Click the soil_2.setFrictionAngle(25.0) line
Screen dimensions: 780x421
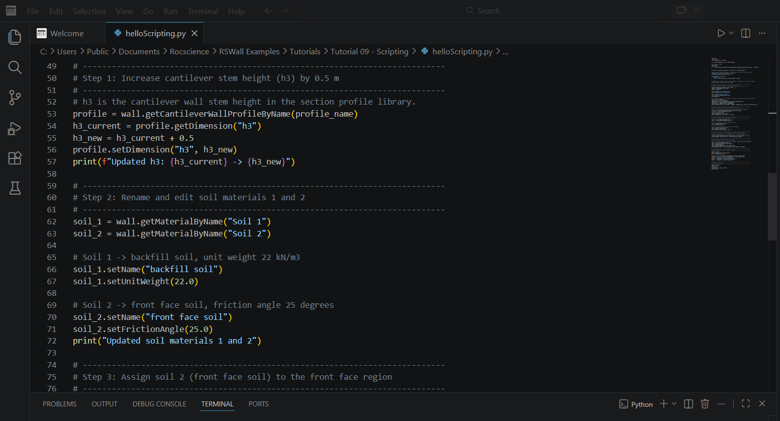point(143,329)
